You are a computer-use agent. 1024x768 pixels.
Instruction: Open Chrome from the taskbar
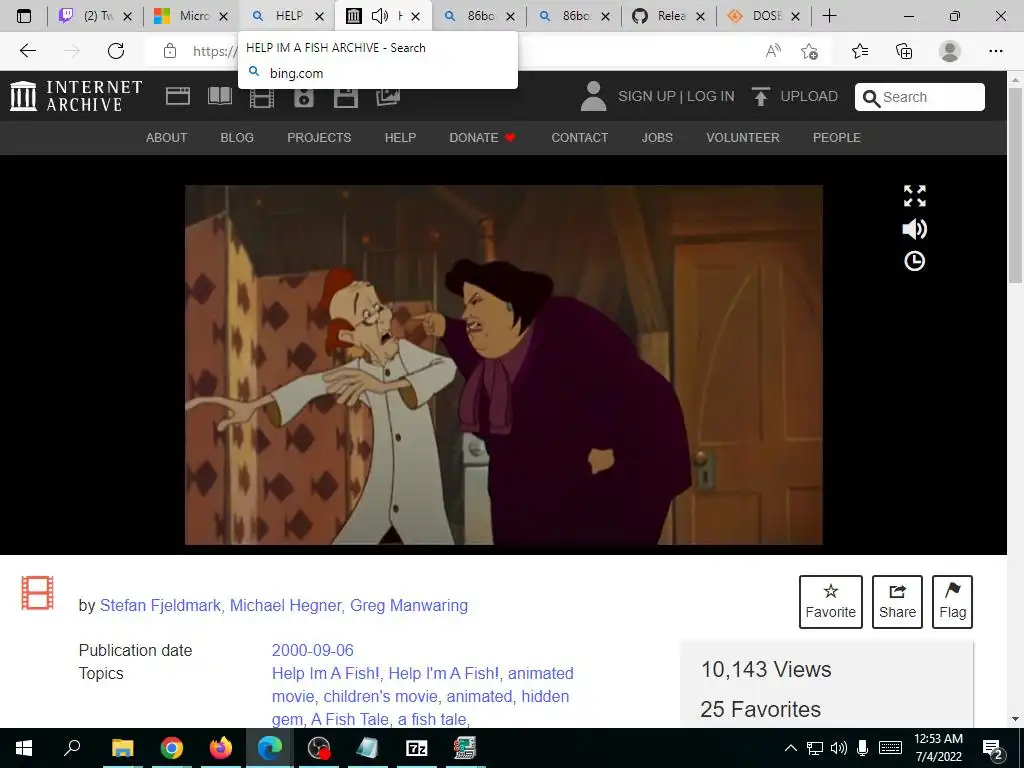172,748
